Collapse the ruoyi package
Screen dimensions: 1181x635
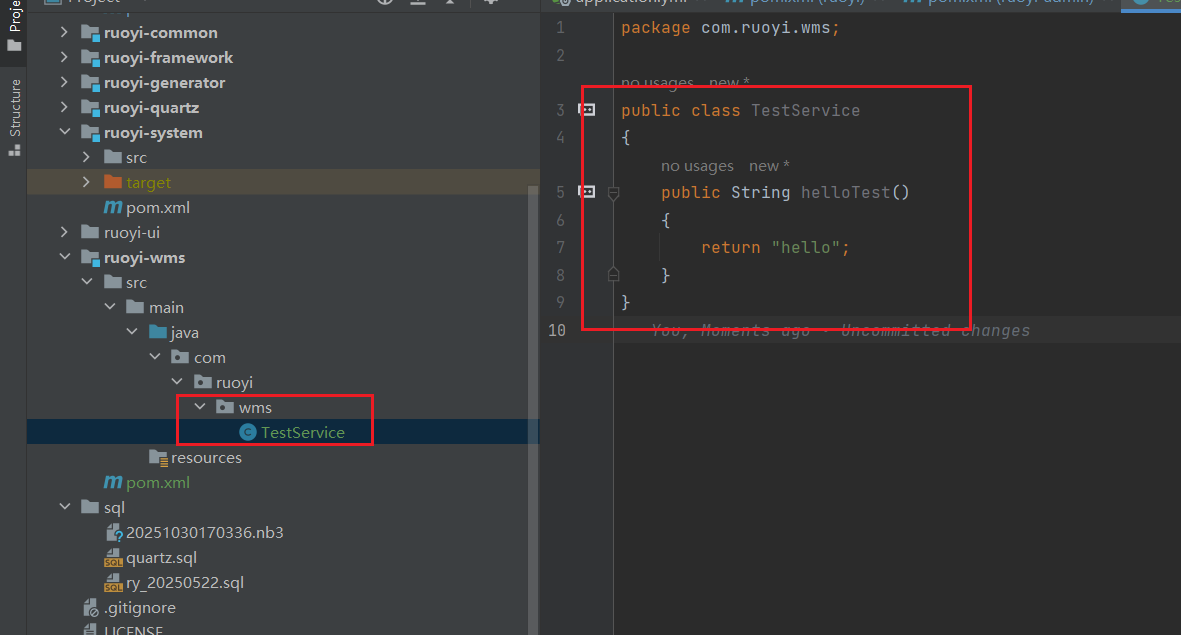pos(178,382)
